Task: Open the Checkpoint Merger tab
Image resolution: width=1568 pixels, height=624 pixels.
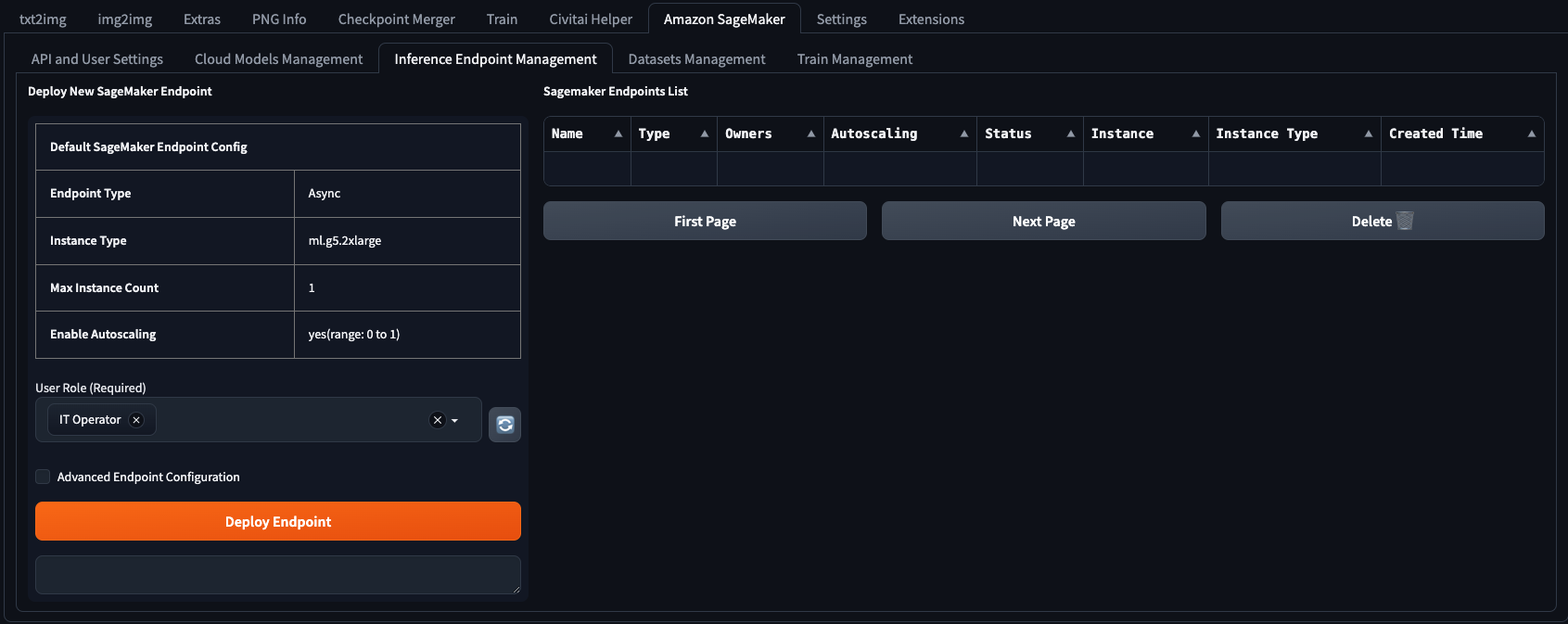Action: pos(397,19)
